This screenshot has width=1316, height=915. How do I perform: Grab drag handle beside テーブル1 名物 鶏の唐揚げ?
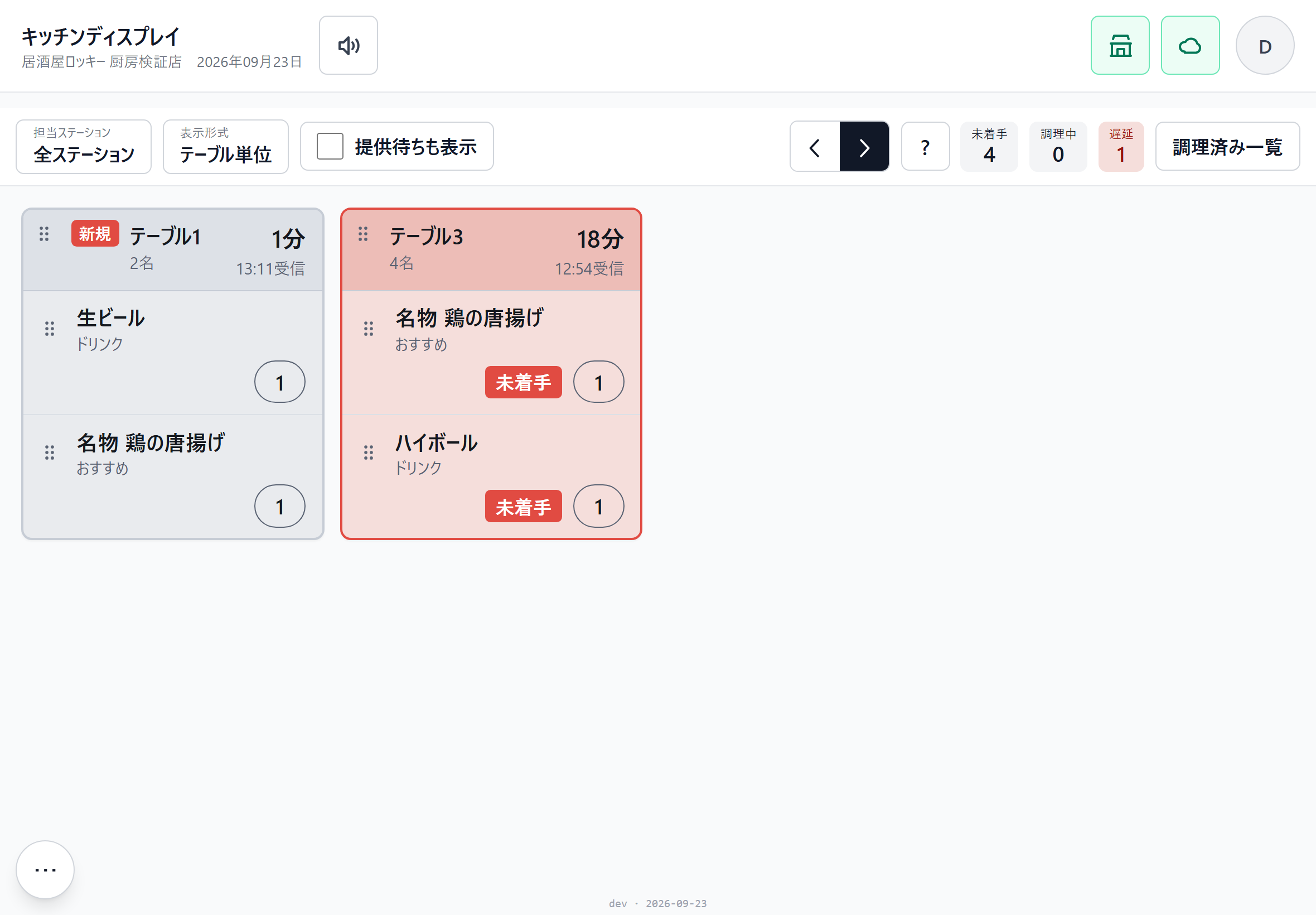(x=50, y=453)
